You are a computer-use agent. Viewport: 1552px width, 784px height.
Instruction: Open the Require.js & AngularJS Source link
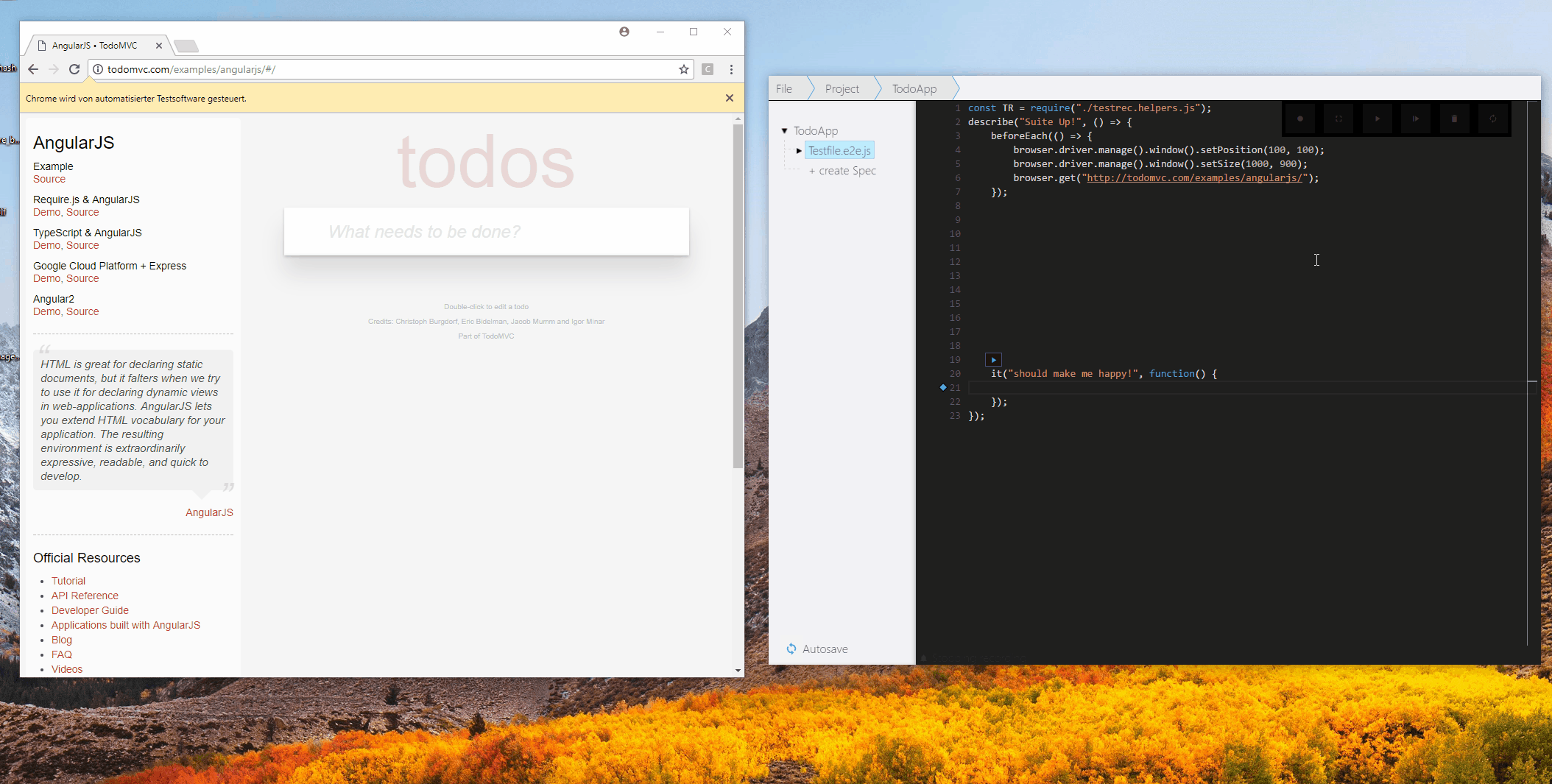[x=82, y=212]
